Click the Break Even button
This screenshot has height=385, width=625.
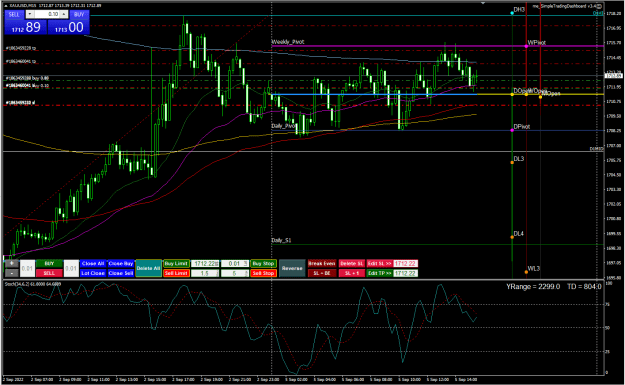(322, 263)
